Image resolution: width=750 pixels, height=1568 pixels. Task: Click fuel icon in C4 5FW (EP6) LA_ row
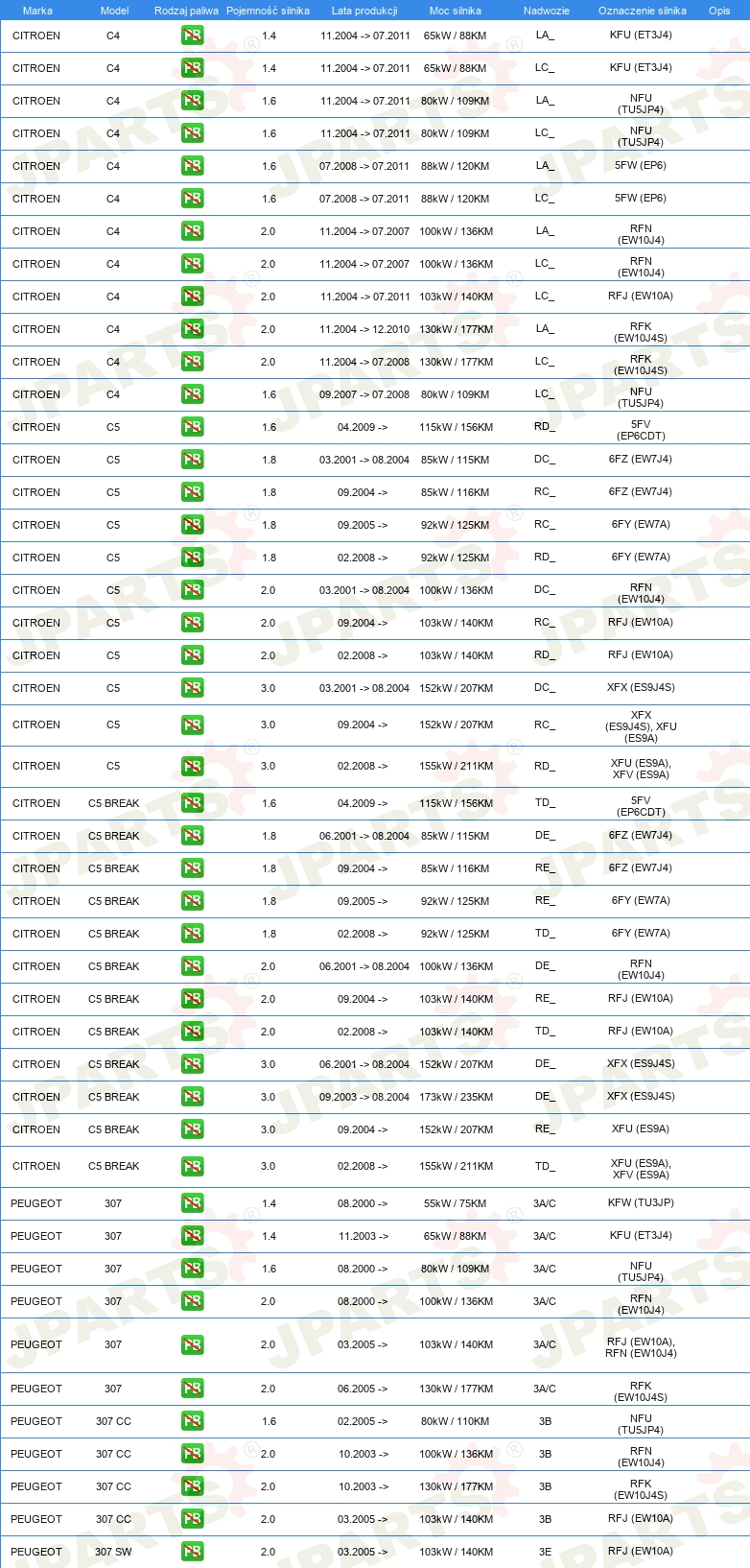(193, 166)
